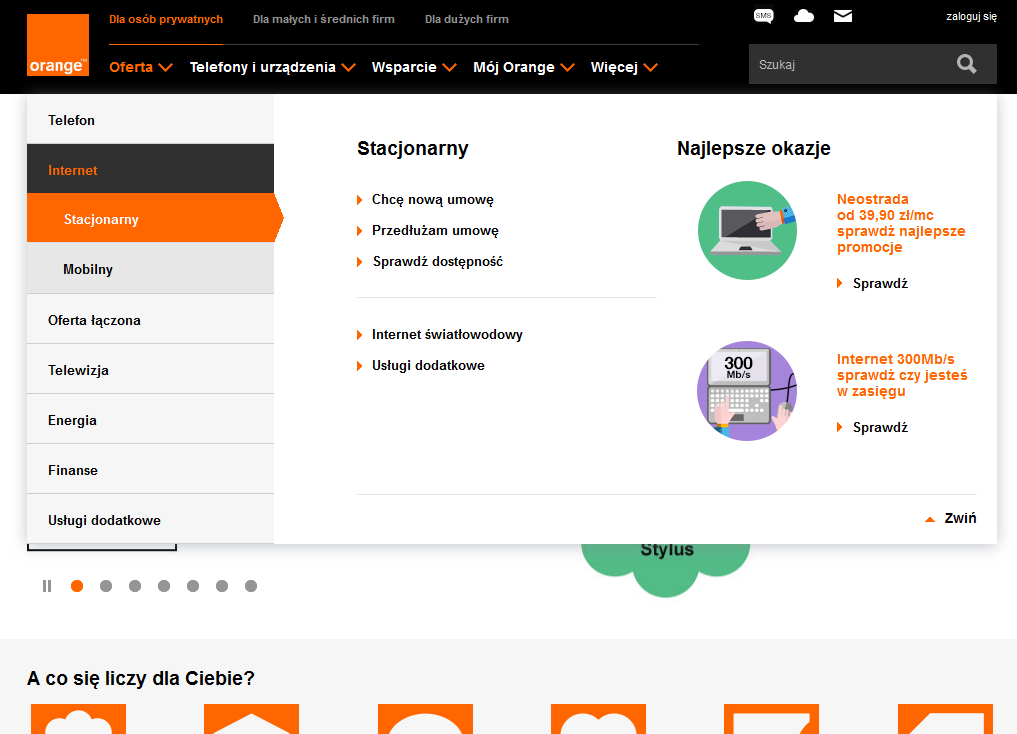Open the Telewizja menu entry
The image size is (1017, 734).
[x=76, y=369]
